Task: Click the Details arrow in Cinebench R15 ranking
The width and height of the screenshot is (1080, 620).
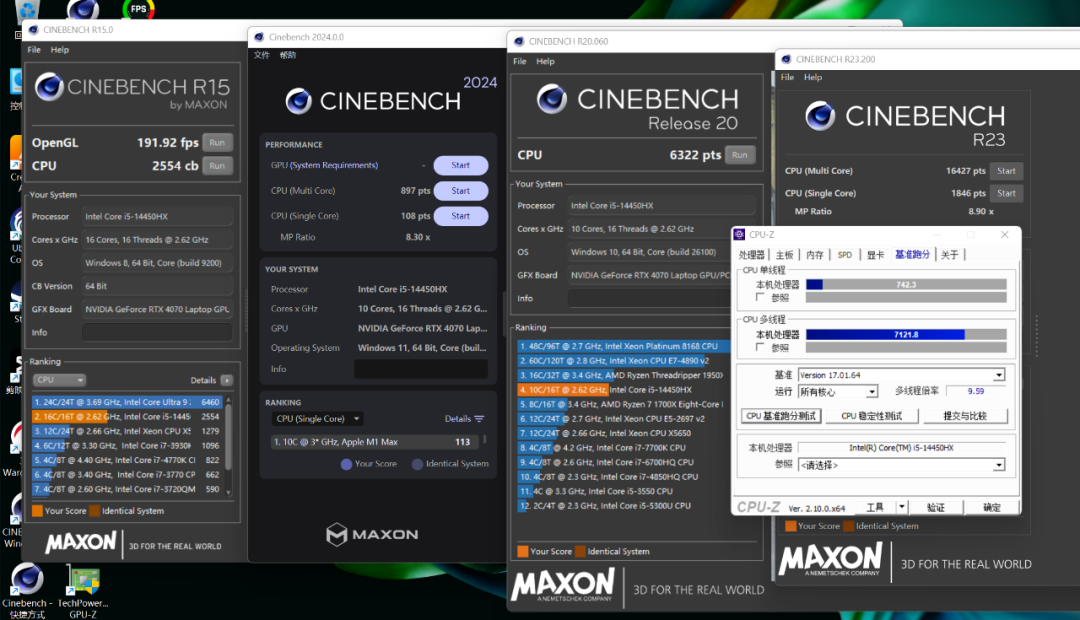Action: coord(227,380)
